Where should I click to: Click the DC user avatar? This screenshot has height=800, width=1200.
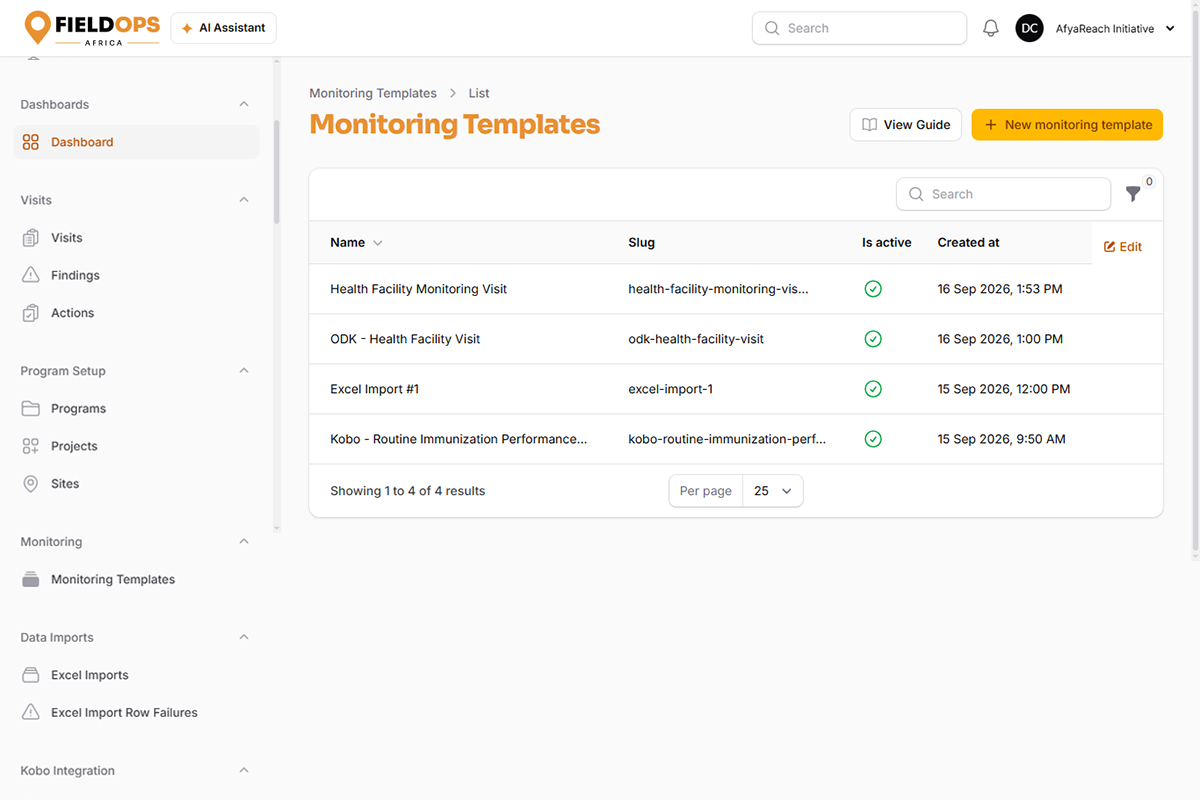click(x=1029, y=29)
